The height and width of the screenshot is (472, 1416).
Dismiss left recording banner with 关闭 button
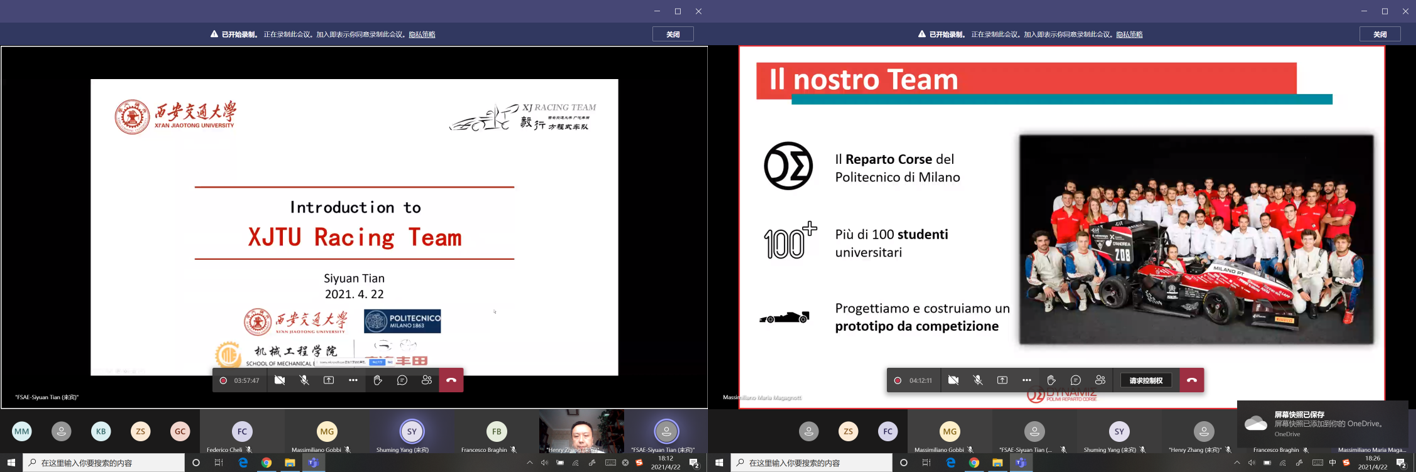pyautogui.click(x=673, y=34)
